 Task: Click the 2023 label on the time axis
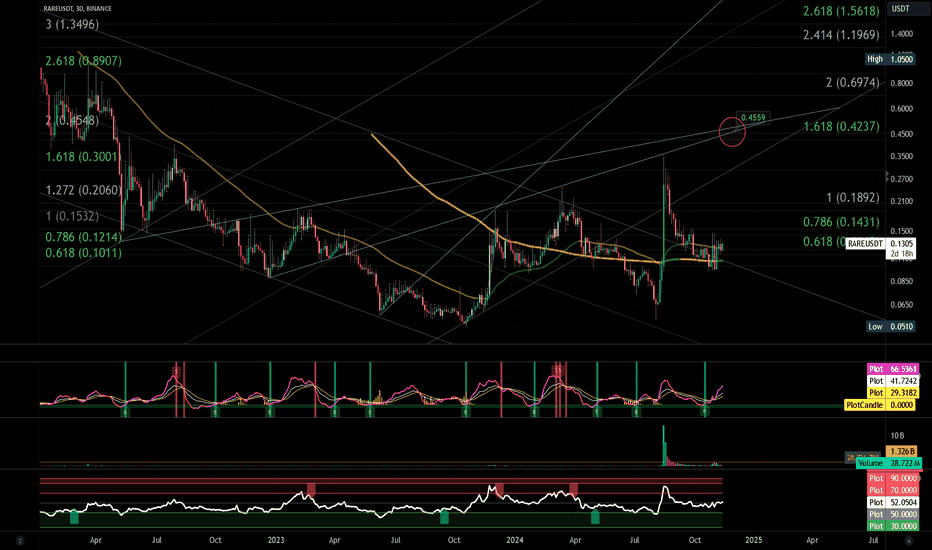[276, 540]
